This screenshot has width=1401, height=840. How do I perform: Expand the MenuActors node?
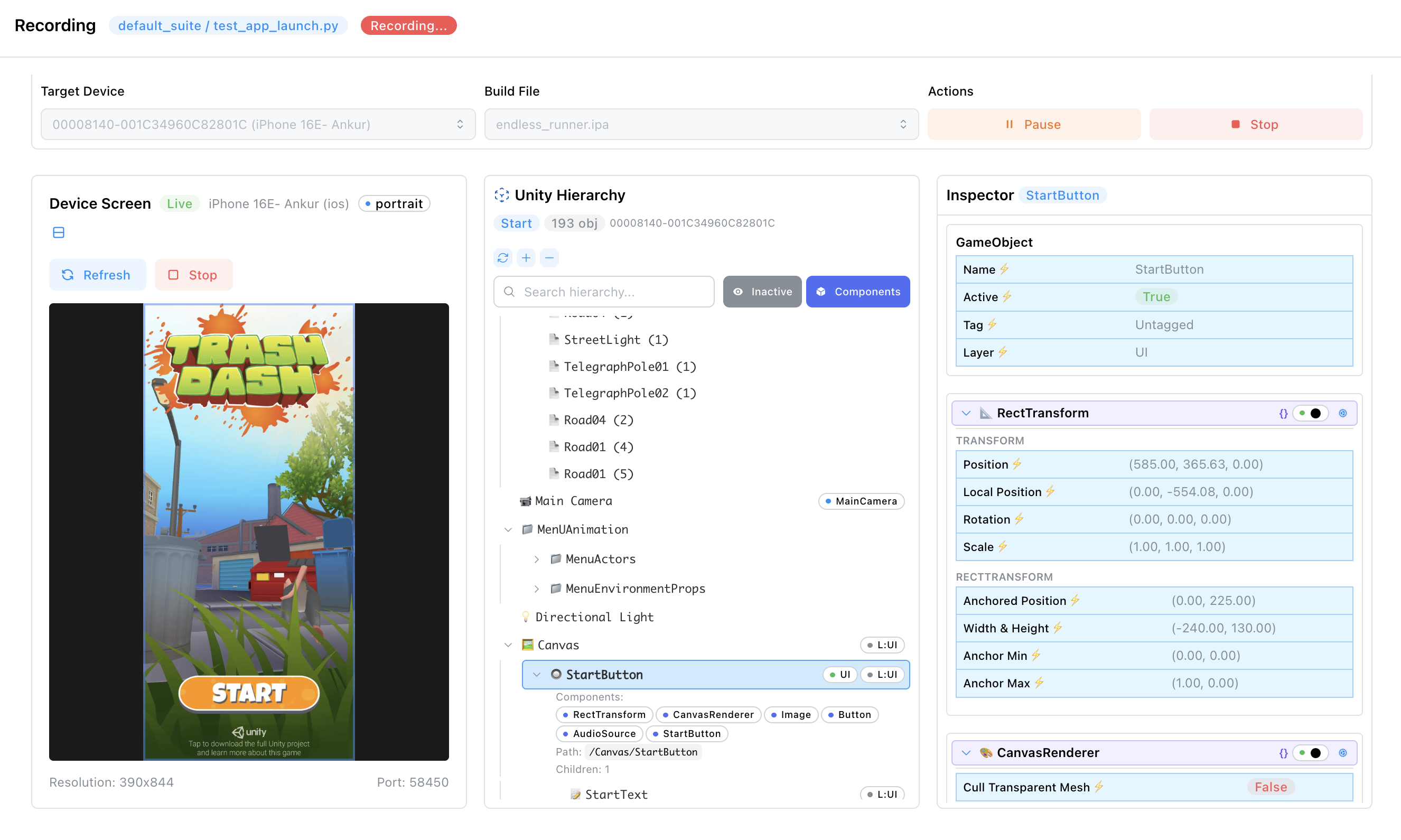[537, 559]
